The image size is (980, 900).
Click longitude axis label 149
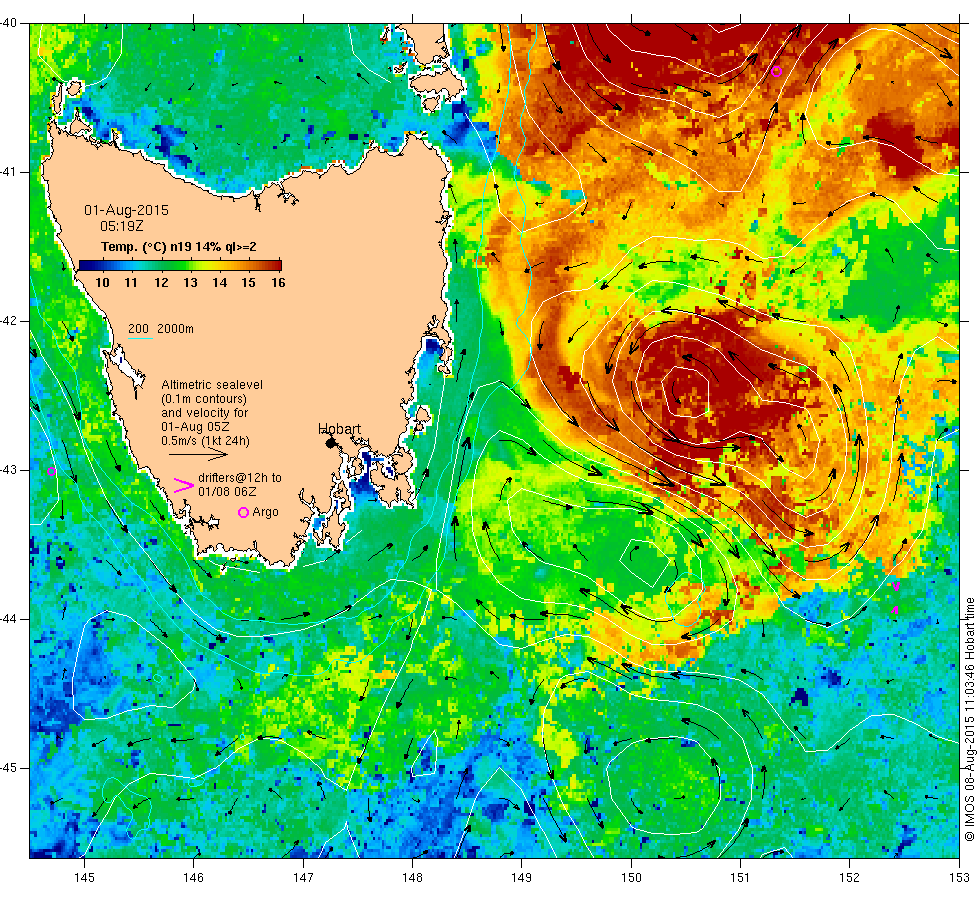click(x=522, y=878)
